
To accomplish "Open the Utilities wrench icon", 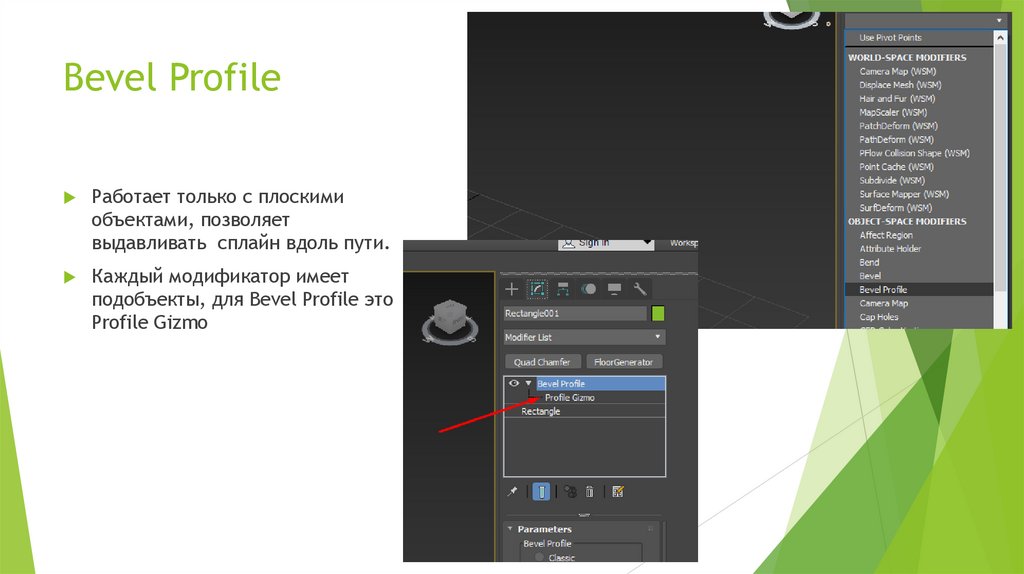I will pos(640,289).
